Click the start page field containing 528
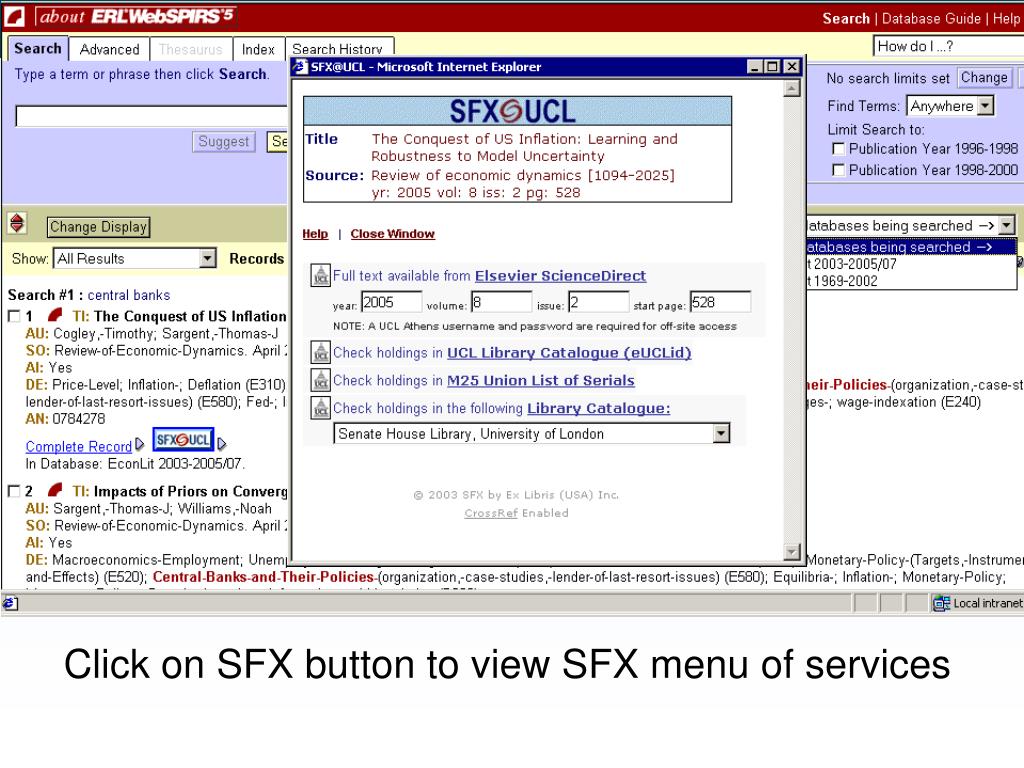Screen dimensions: 1024x768 720,302
